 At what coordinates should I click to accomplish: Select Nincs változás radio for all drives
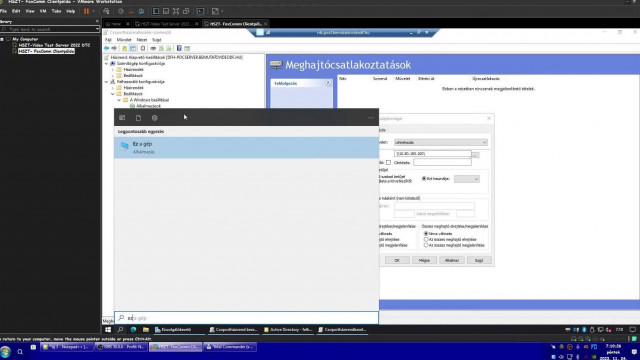pyautogui.click(x=426, y=233)
